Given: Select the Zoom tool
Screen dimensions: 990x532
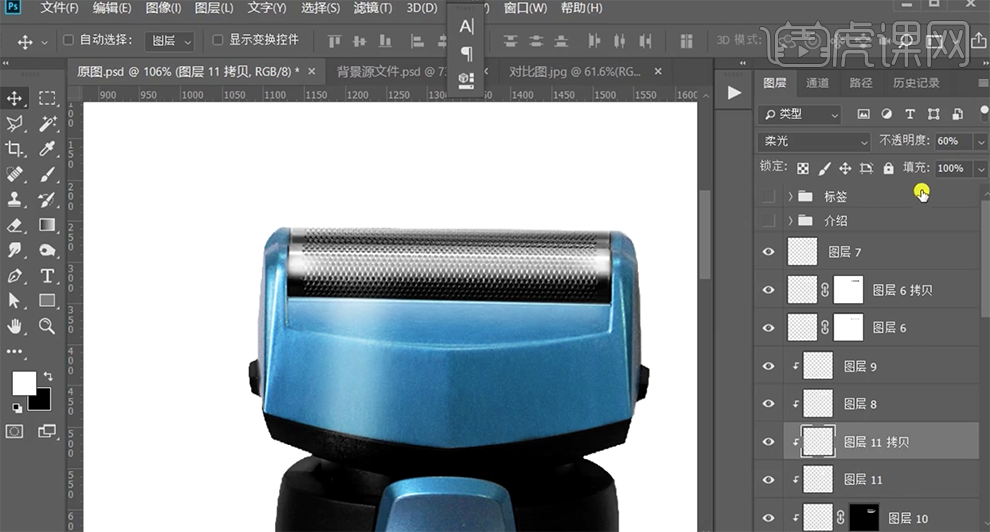Looking at the screenshot, I should click(x=47, y=326).
